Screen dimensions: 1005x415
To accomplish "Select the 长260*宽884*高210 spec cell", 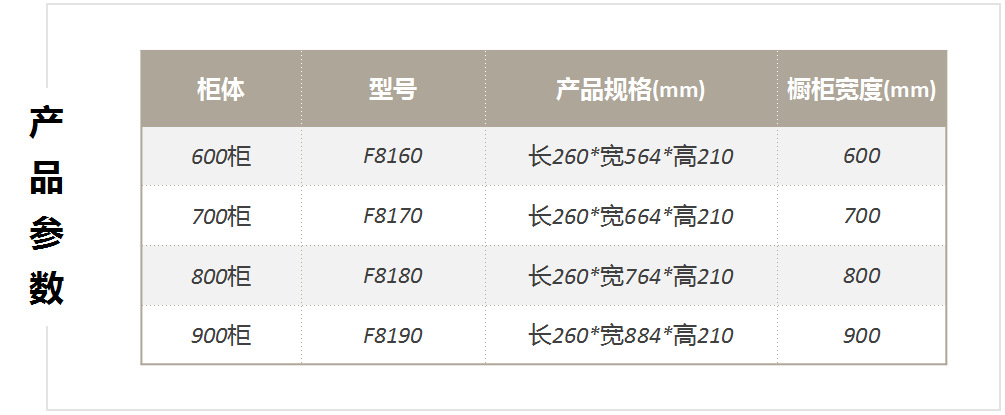I will tap(631, 336).
